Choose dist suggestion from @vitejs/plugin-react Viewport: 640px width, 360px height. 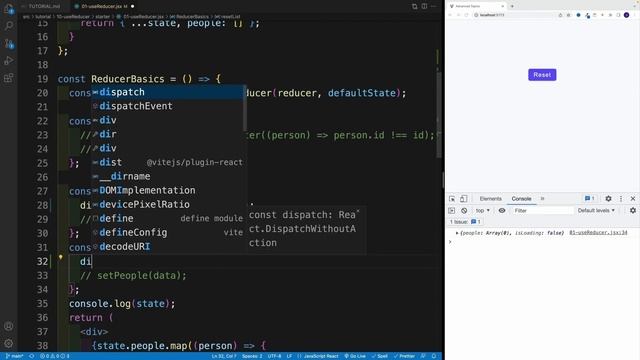tap(167, 162)
